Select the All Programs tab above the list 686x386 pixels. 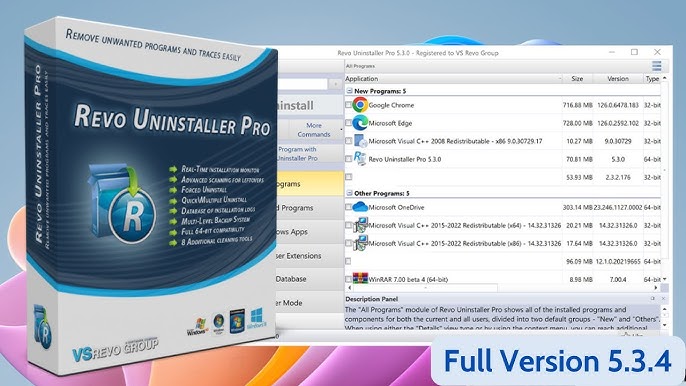point(360,66)
